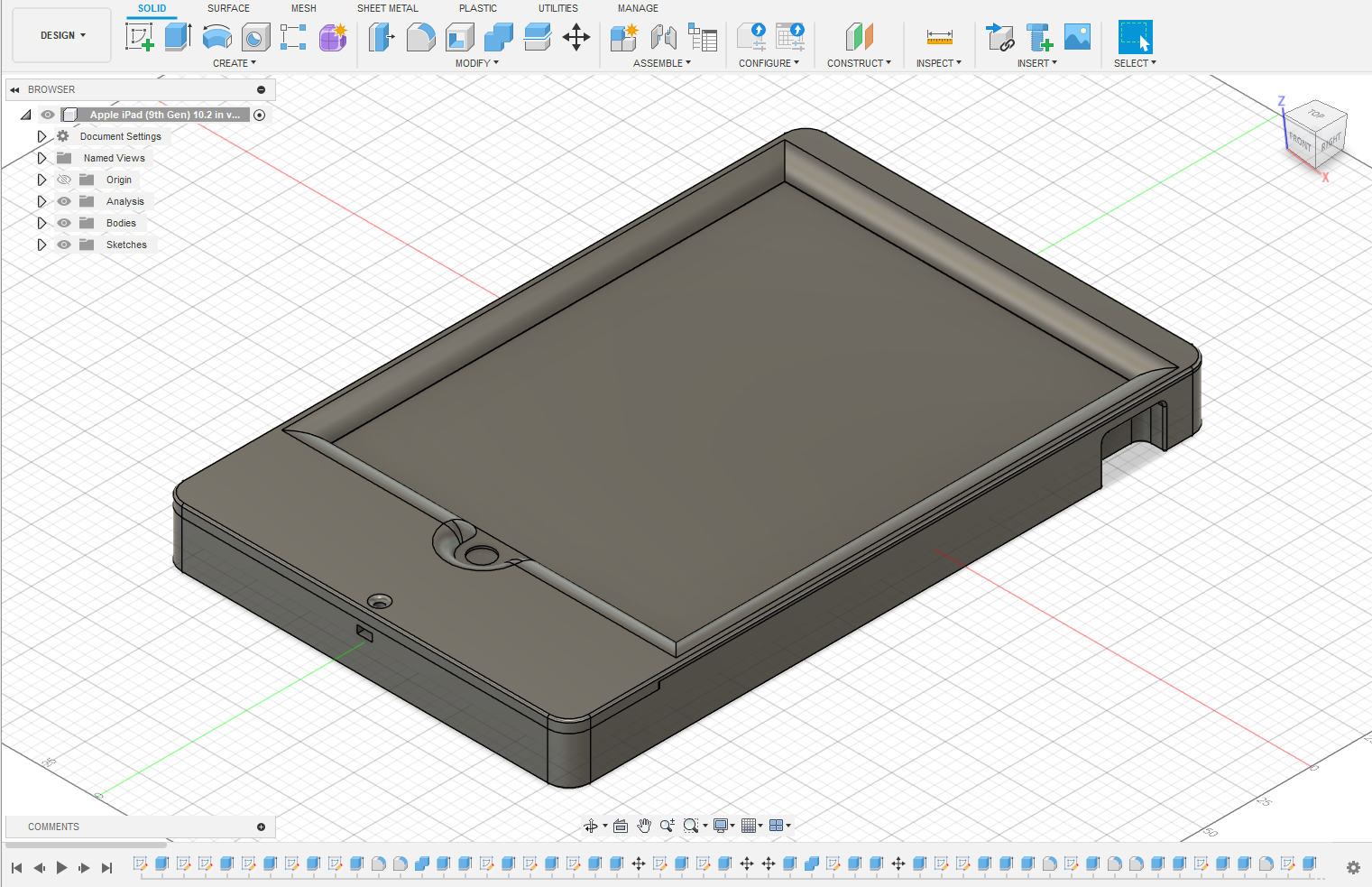Switch to the Surface tab
Screen dimensions: 1372x887
(x=228, y=8)
